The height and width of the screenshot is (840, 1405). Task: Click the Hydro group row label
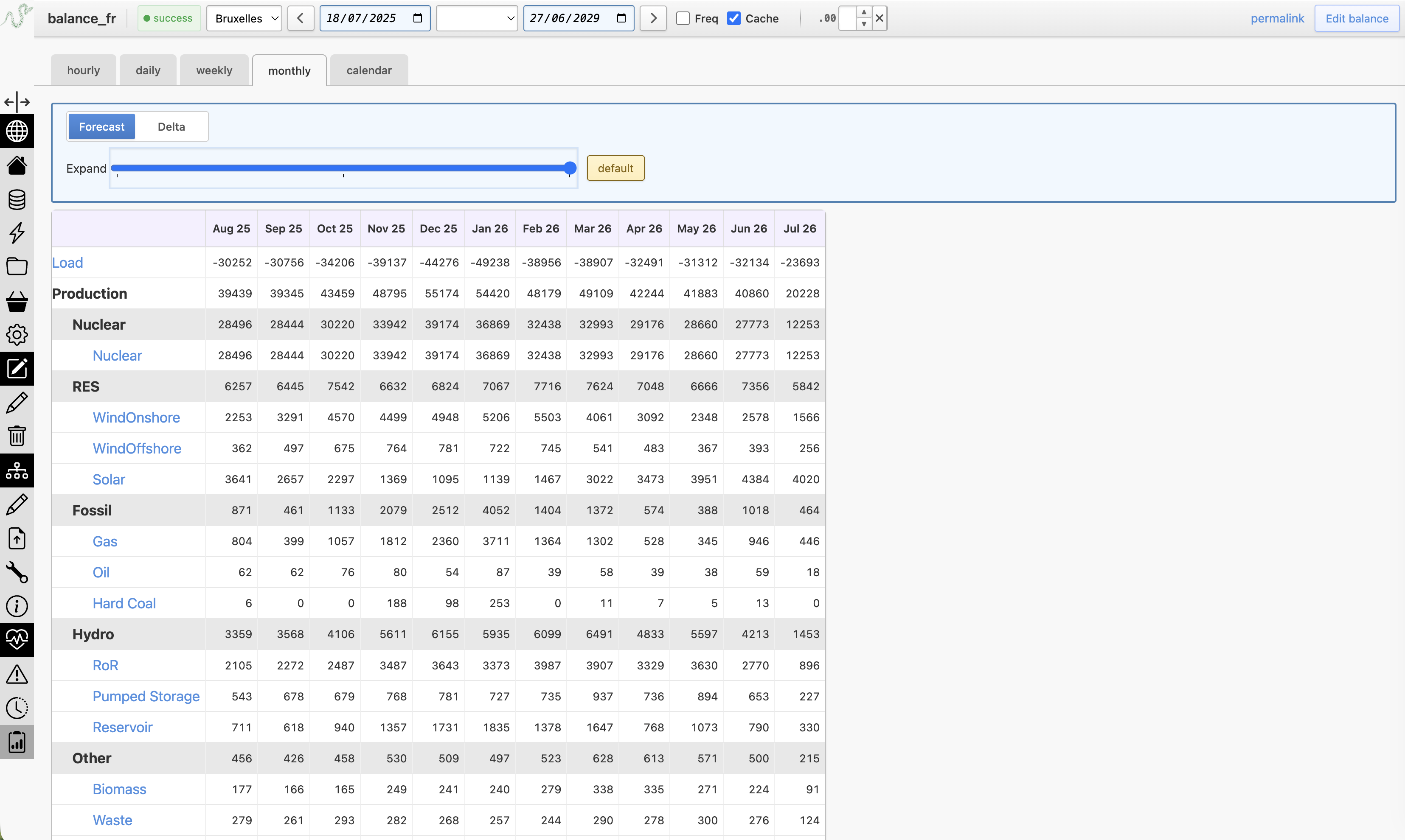(x=93, y=635)
